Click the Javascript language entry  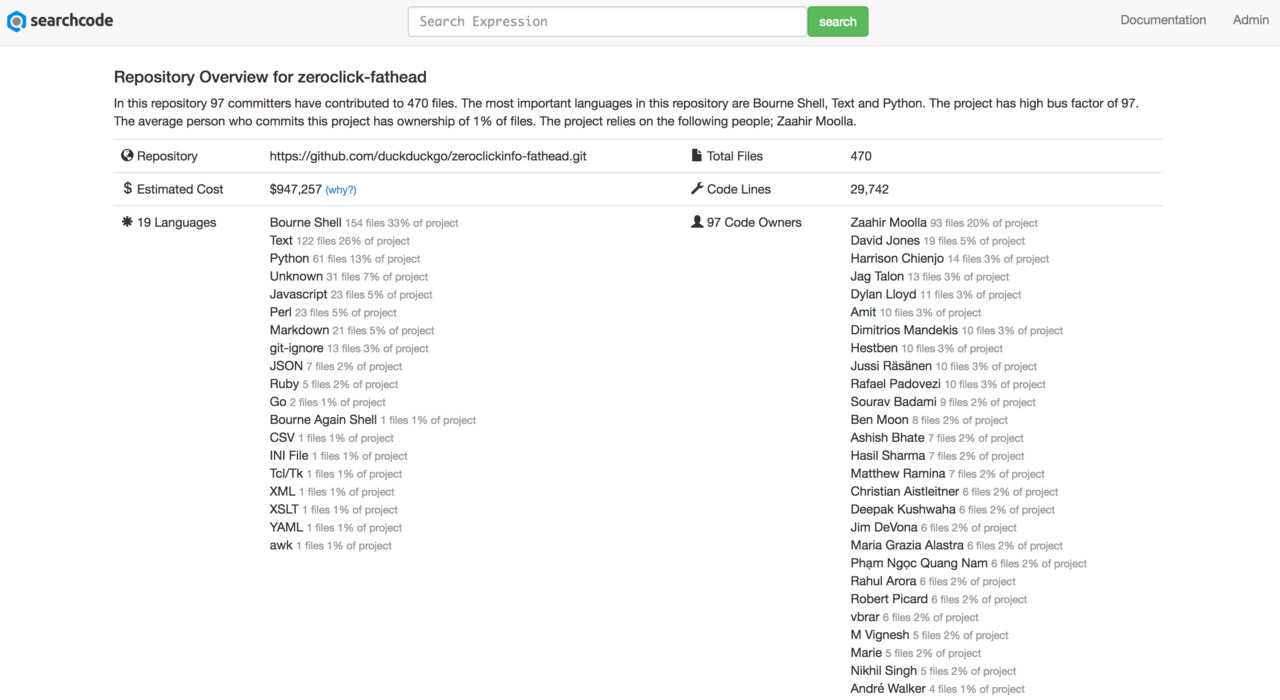pyautogui.click(x=298, y=295)
